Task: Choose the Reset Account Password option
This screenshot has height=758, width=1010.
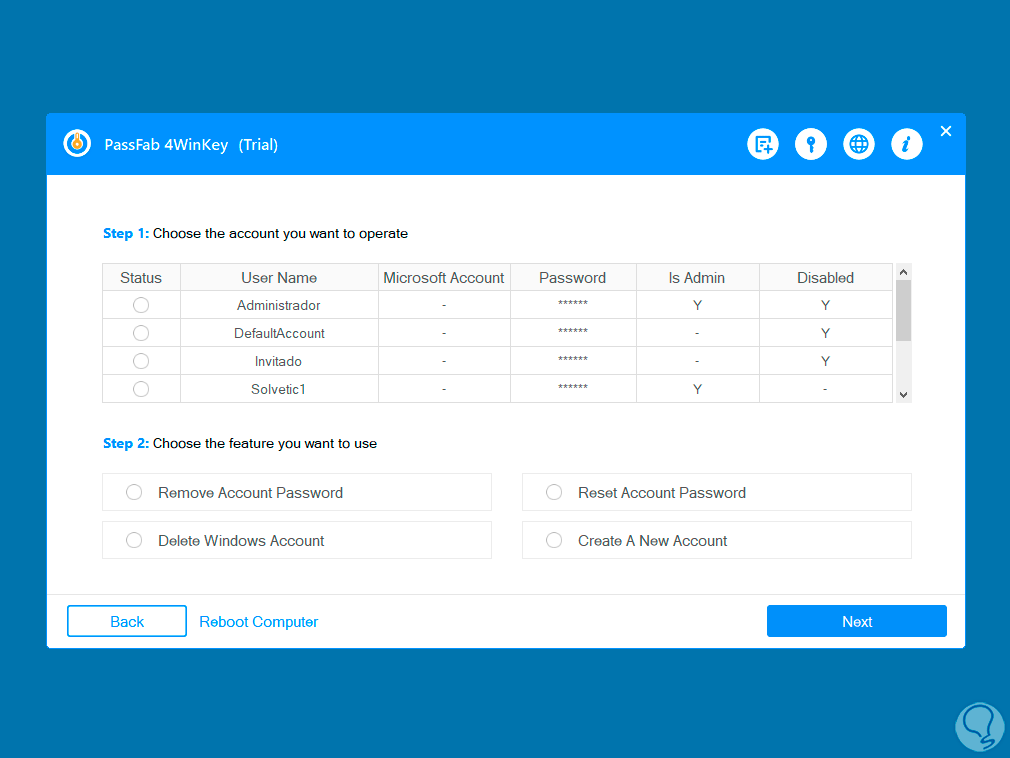Action: [717, 493]
